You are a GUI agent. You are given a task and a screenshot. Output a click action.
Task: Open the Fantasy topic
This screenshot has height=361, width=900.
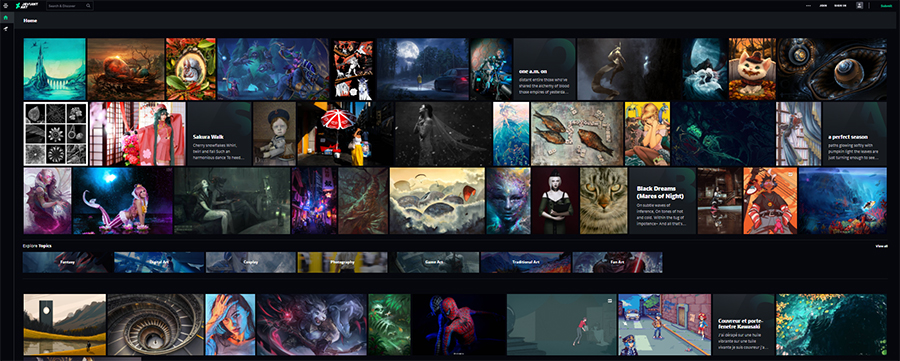click(67, 262)
